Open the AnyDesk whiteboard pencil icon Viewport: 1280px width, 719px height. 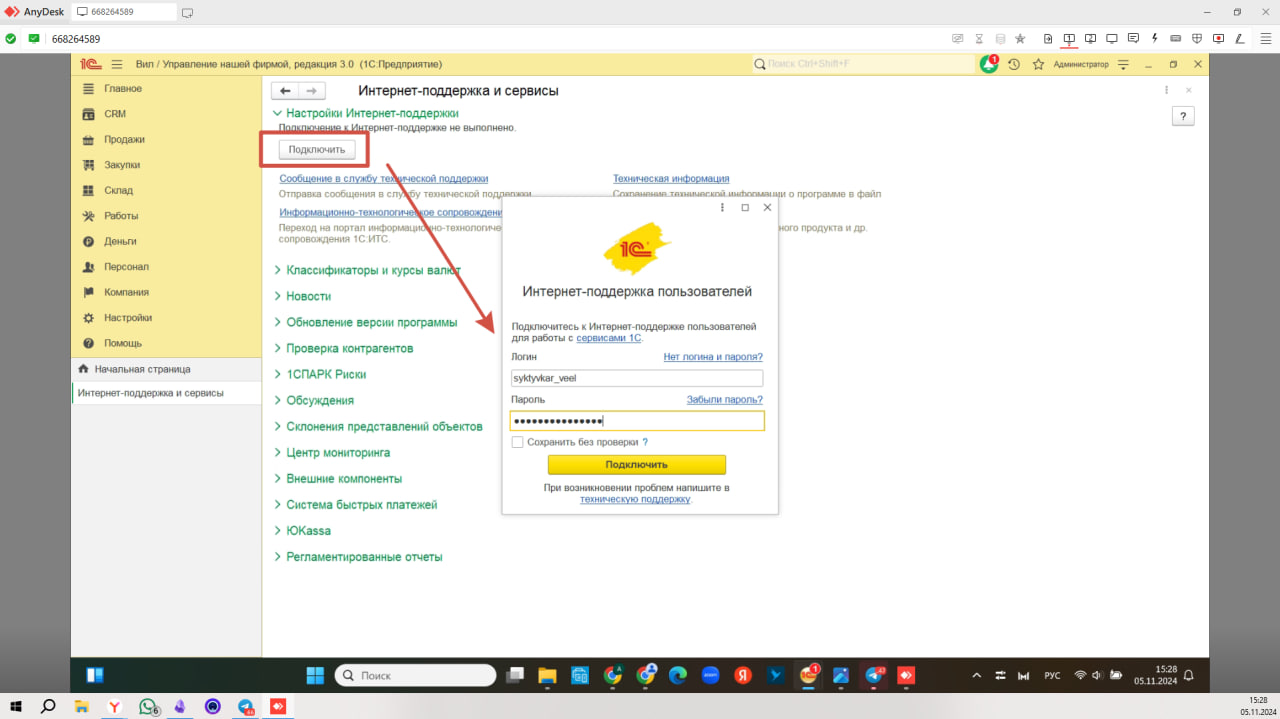tap(1240, 38)
